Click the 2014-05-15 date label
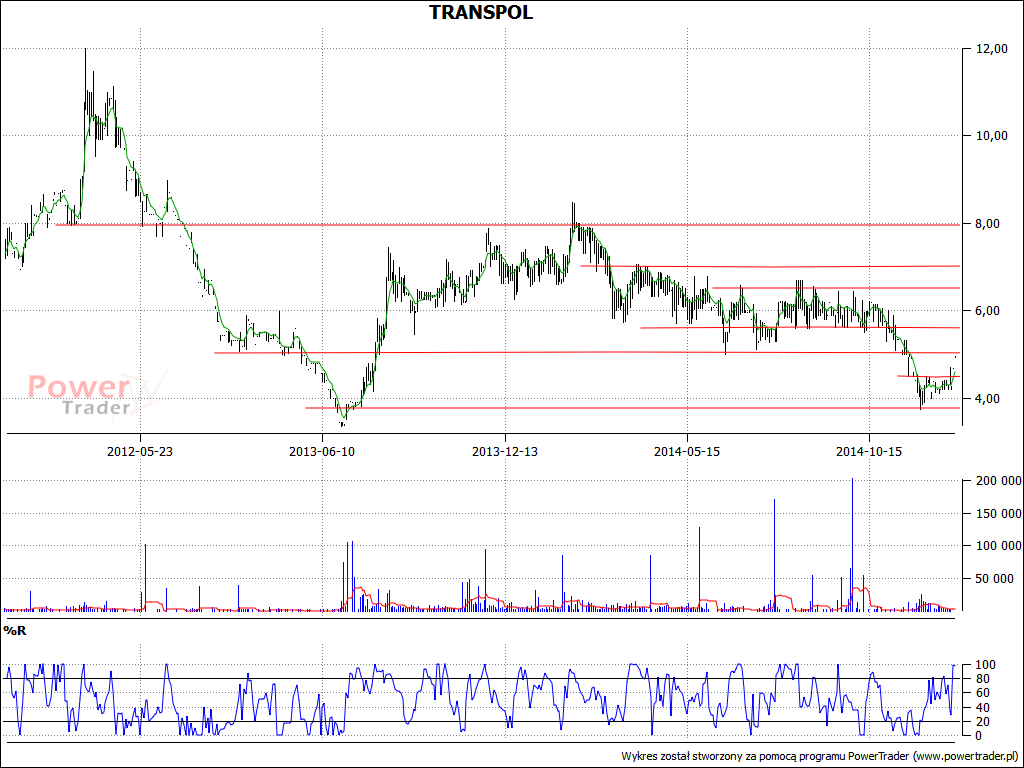Screen dimensions: 1024x768 pos(687,451)
